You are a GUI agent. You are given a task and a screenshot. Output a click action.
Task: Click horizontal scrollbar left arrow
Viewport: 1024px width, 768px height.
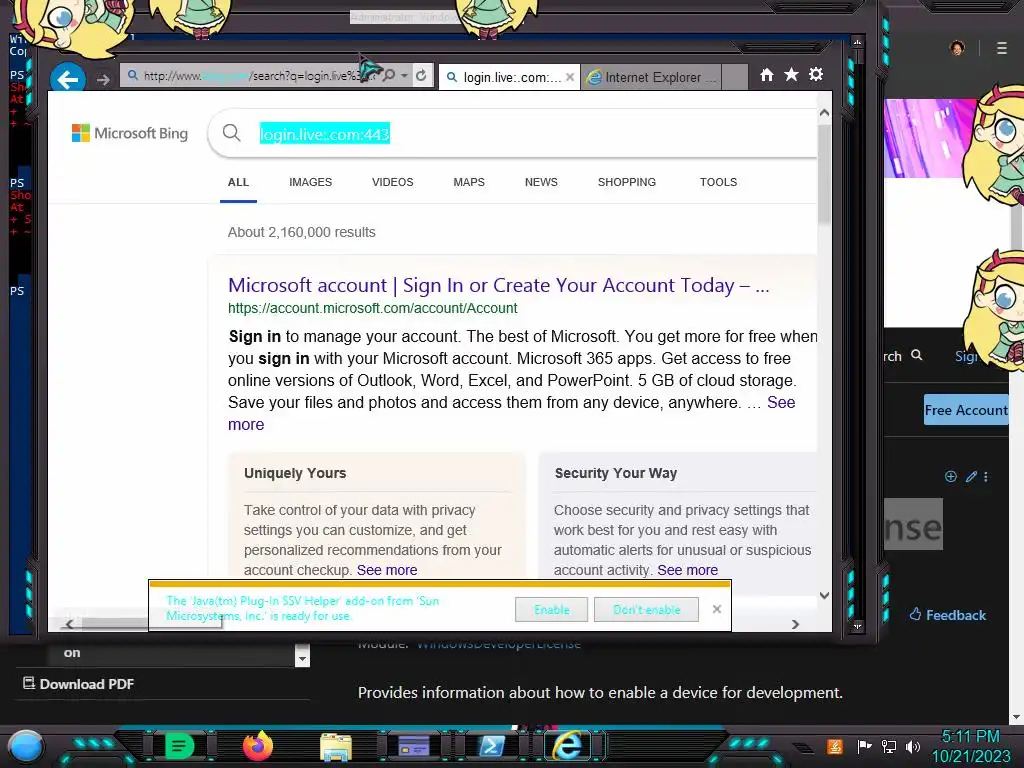[x=69, y=624]
